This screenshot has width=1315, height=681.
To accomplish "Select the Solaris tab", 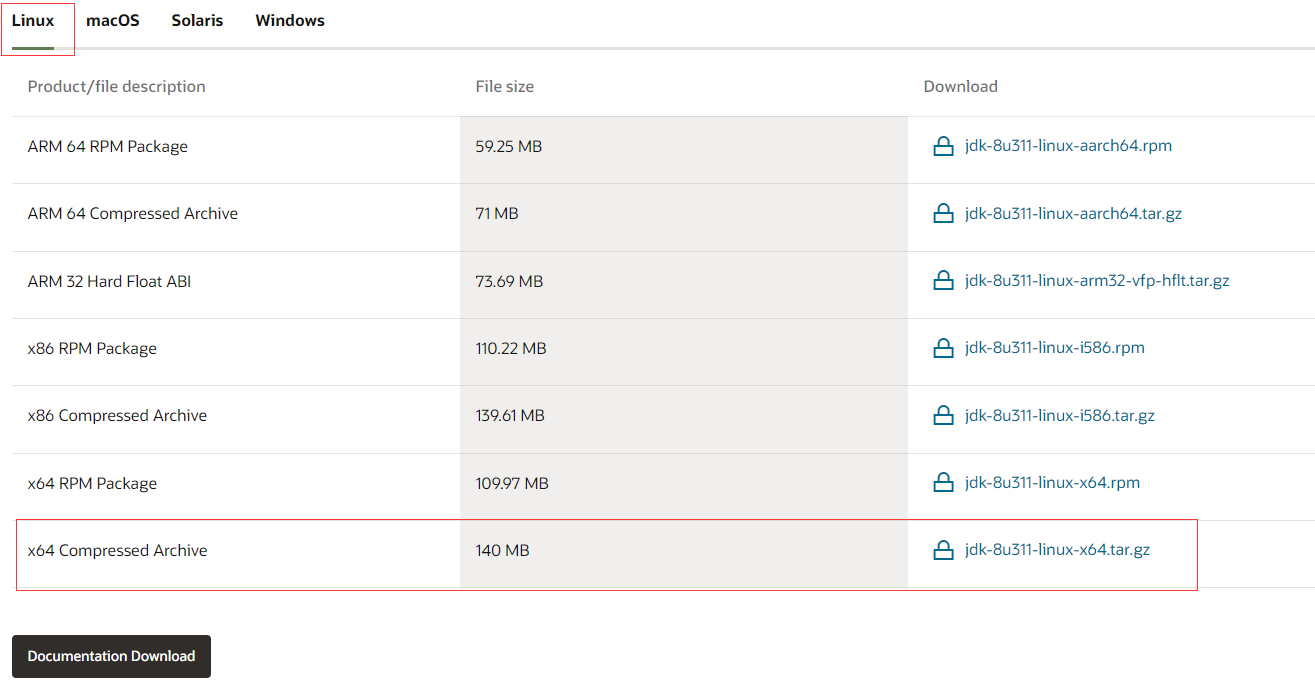I will pos(197,21).
